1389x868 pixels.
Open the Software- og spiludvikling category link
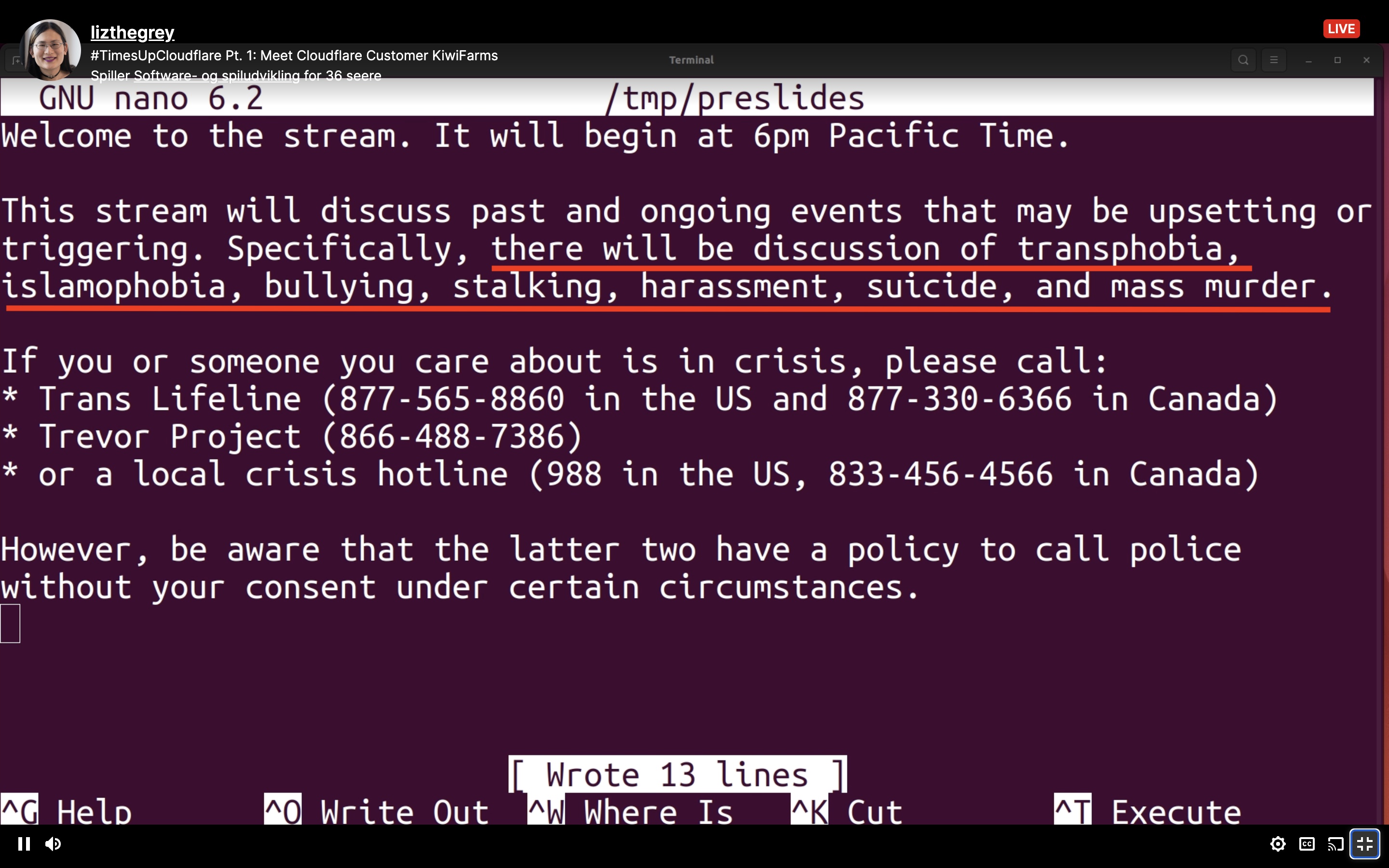pos(217,76)
